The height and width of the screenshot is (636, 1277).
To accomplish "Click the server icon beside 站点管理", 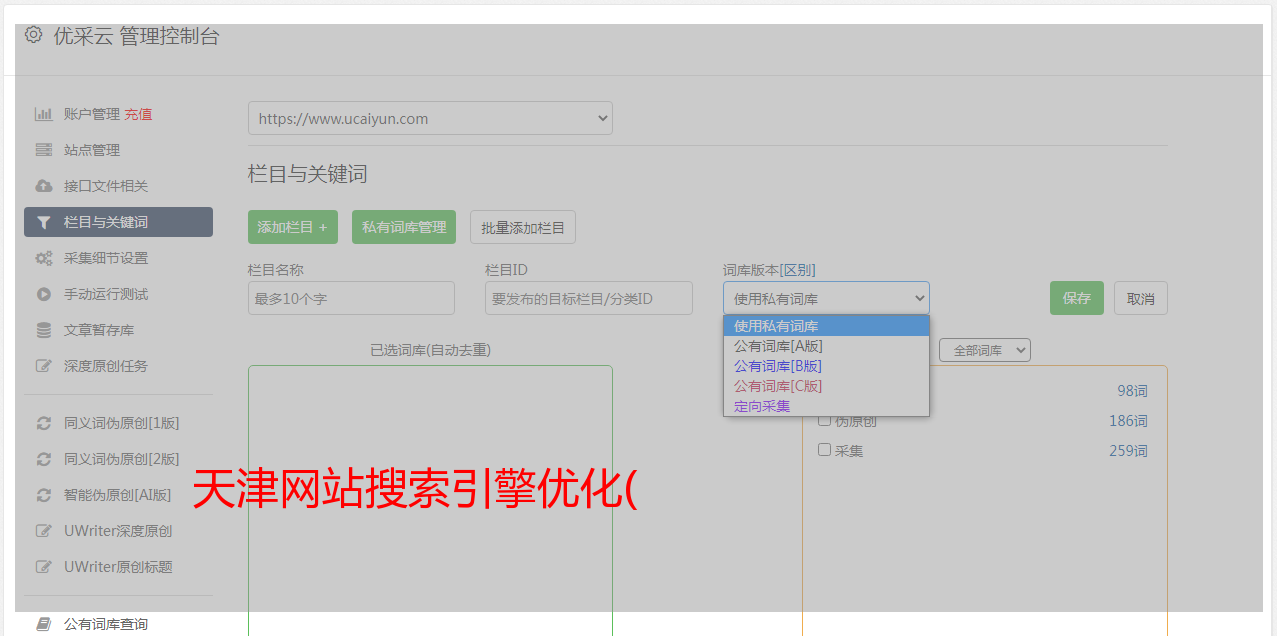I will [44, 150].
